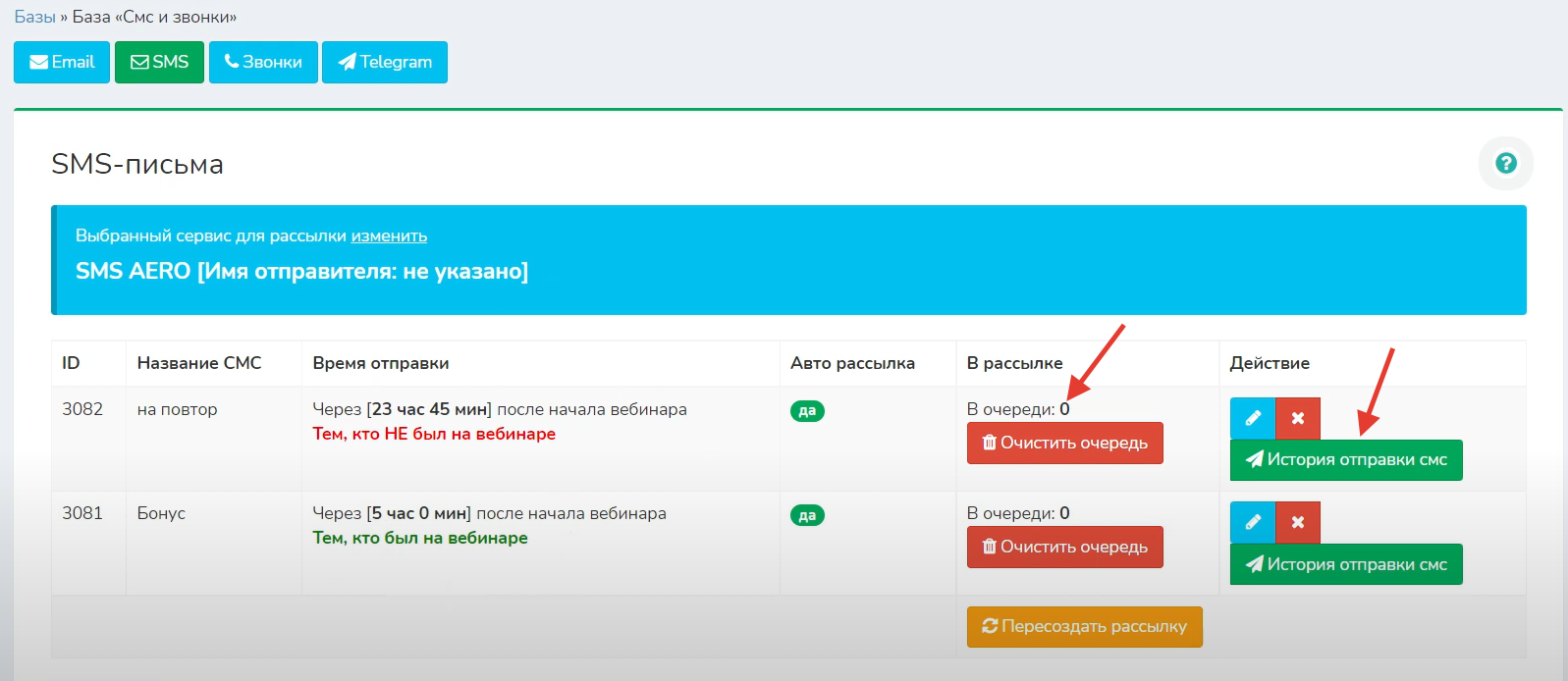This screenshot has height=681, width=1568.
Task: Click the help question mark icon
Action: point(1505,164)
